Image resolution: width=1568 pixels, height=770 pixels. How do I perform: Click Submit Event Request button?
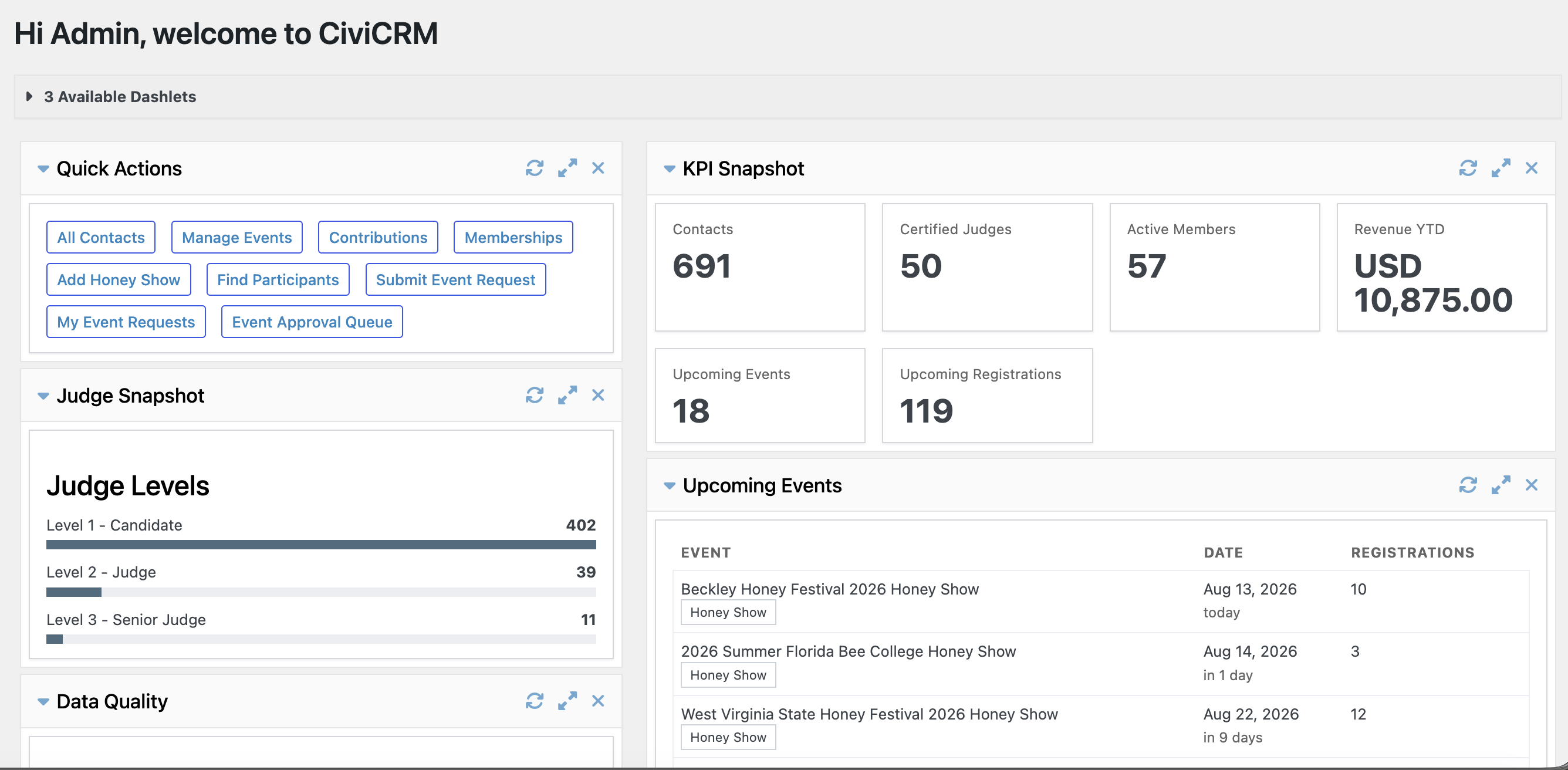[x=455, y=279]
